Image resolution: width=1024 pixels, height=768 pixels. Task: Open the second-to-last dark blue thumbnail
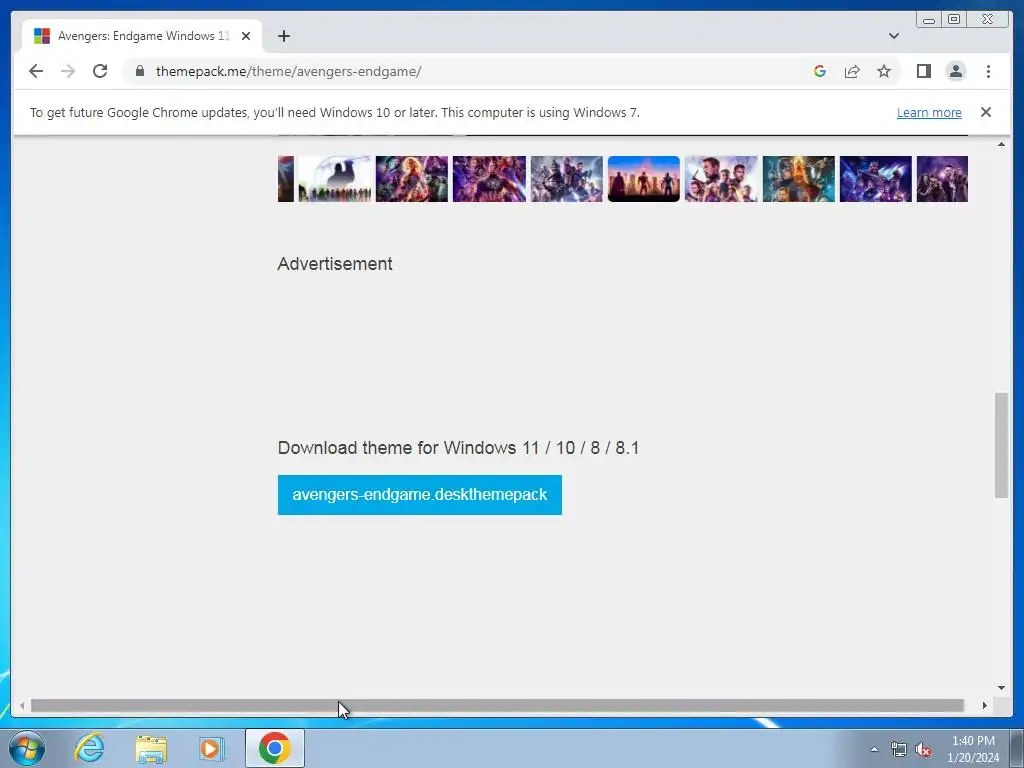(875, 179)
